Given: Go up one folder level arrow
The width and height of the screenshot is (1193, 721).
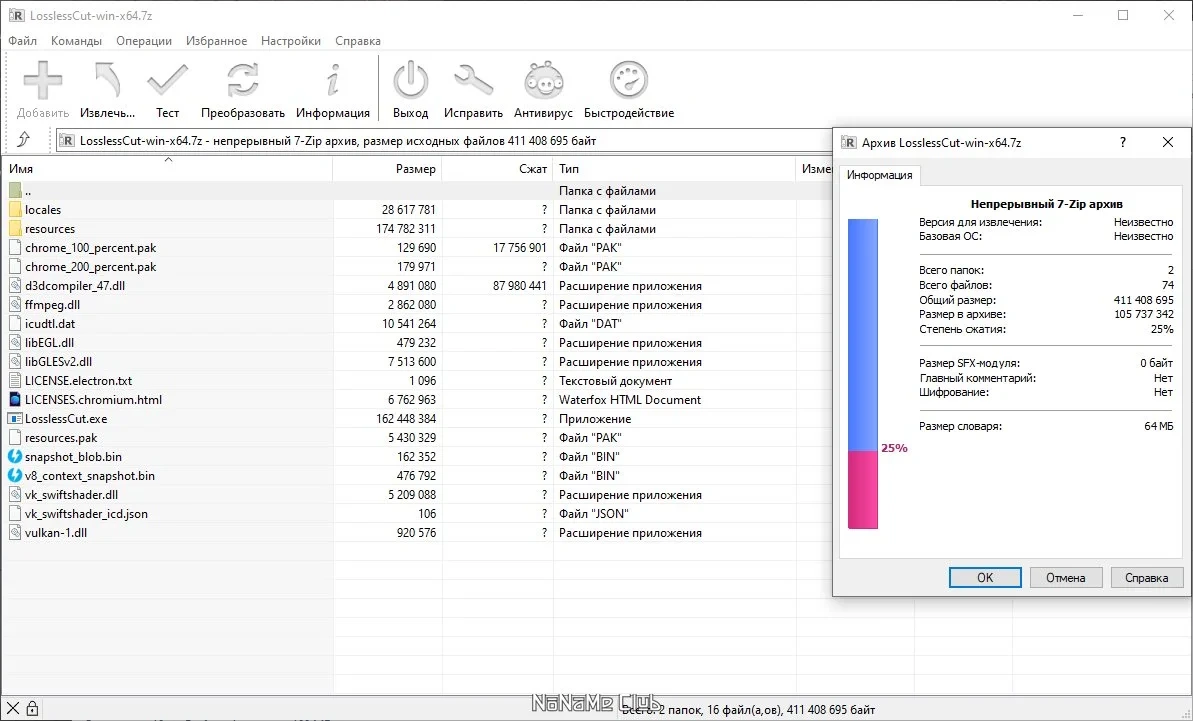Looking at the screenshot, I should click(24, 140).
